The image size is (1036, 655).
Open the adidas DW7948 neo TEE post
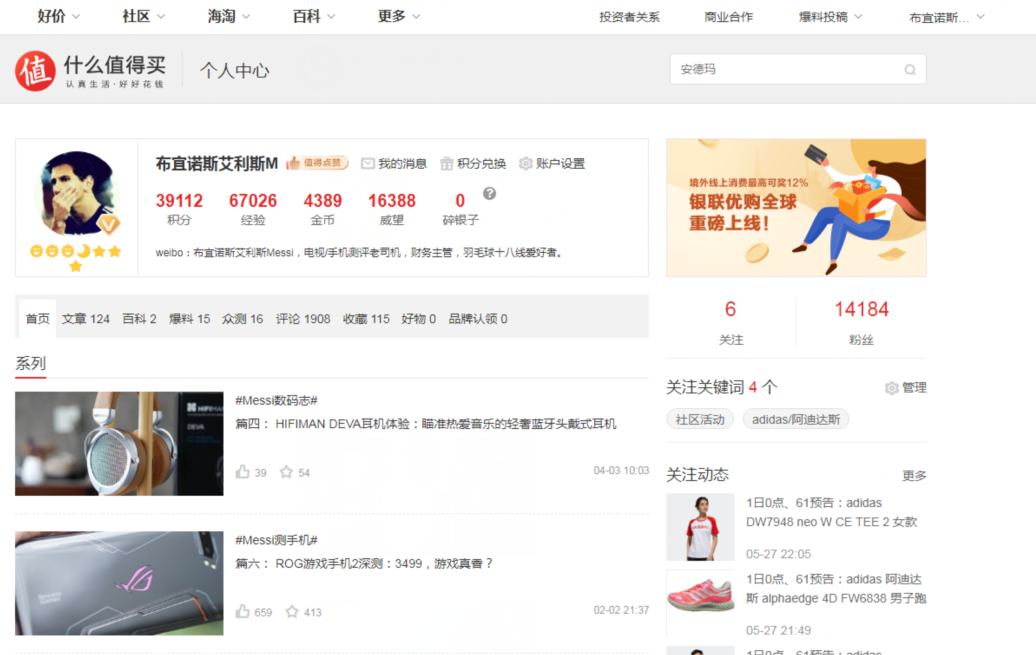click(832, 512)
